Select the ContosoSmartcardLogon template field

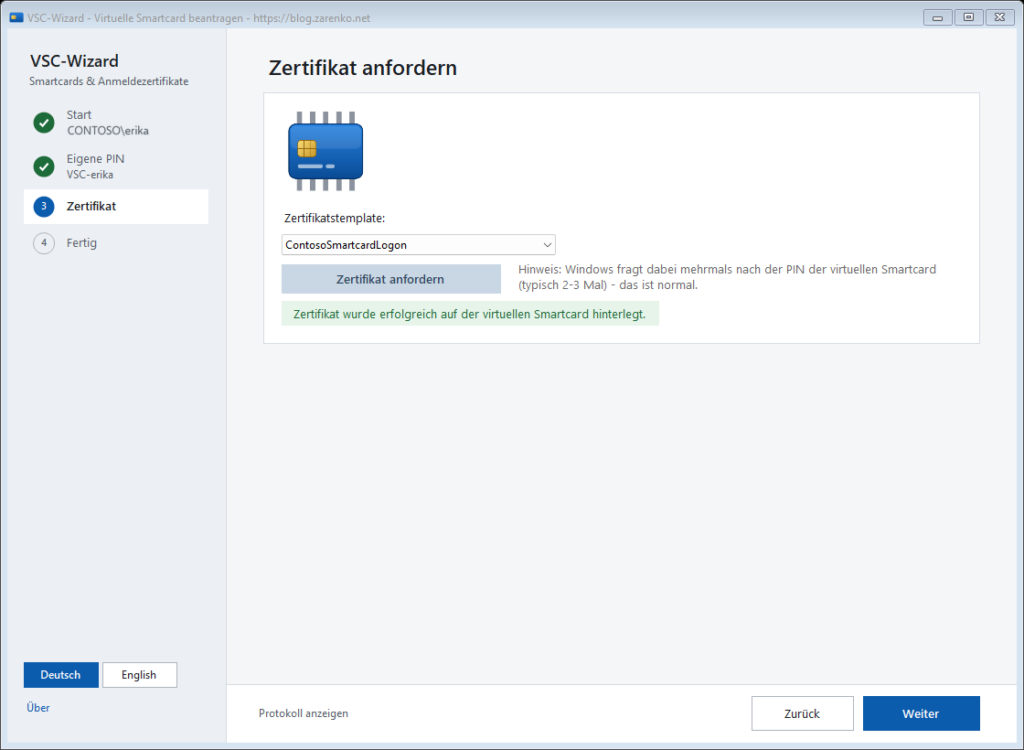[419, 245]
